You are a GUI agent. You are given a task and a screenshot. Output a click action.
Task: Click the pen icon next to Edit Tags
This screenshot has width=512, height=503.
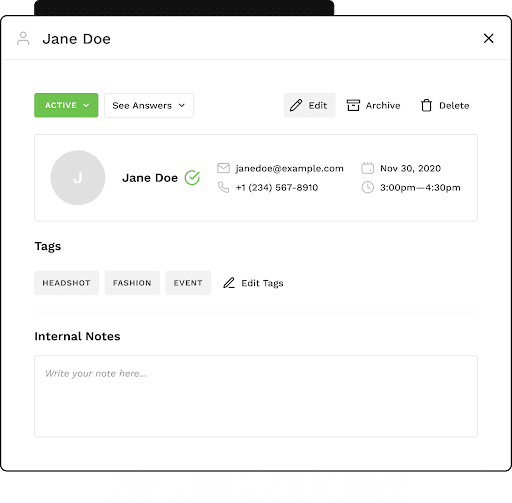click(x=229, y=283)
